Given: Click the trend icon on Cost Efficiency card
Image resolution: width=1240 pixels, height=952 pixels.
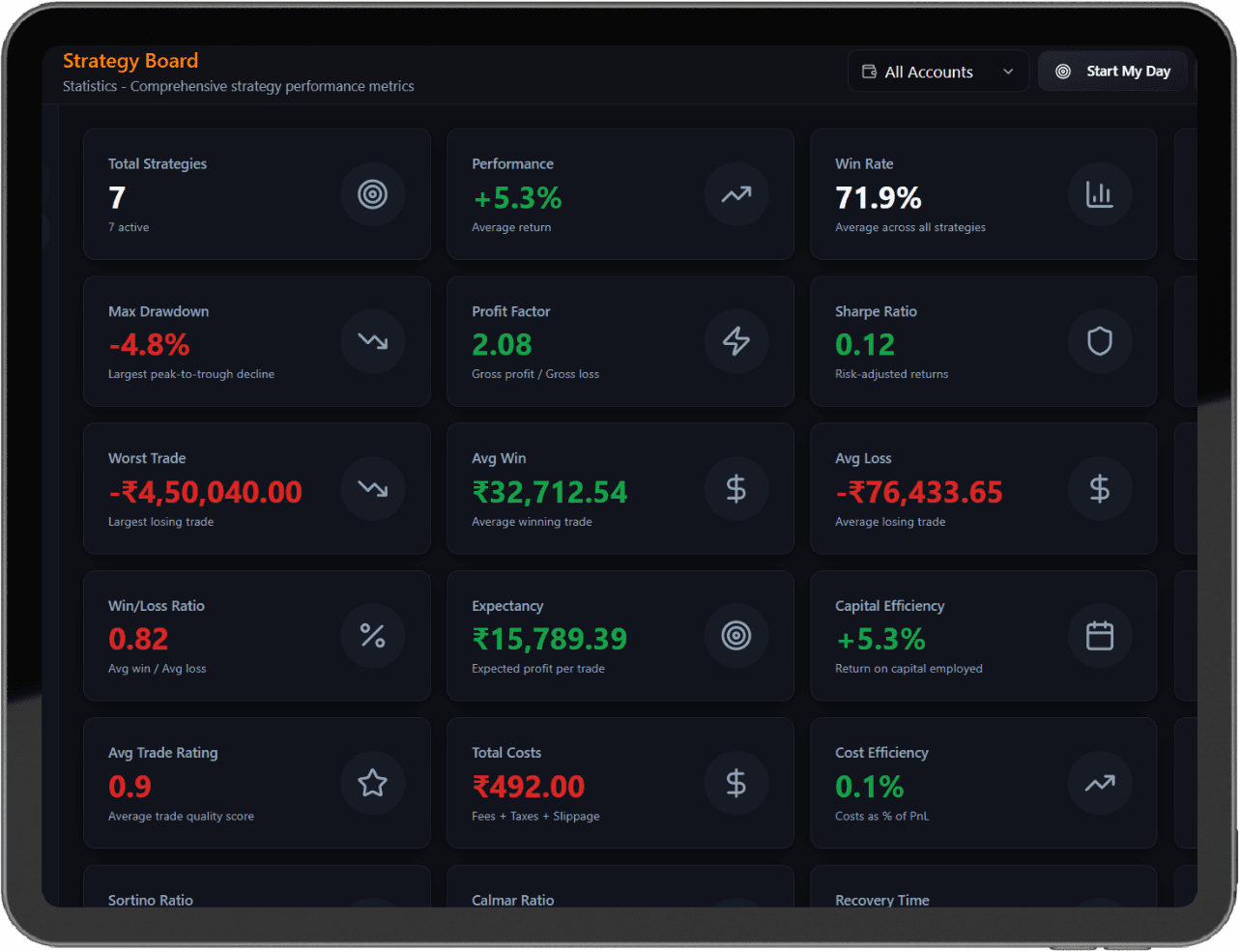Looking at the screenshot, I should [x=1099, y=783].
